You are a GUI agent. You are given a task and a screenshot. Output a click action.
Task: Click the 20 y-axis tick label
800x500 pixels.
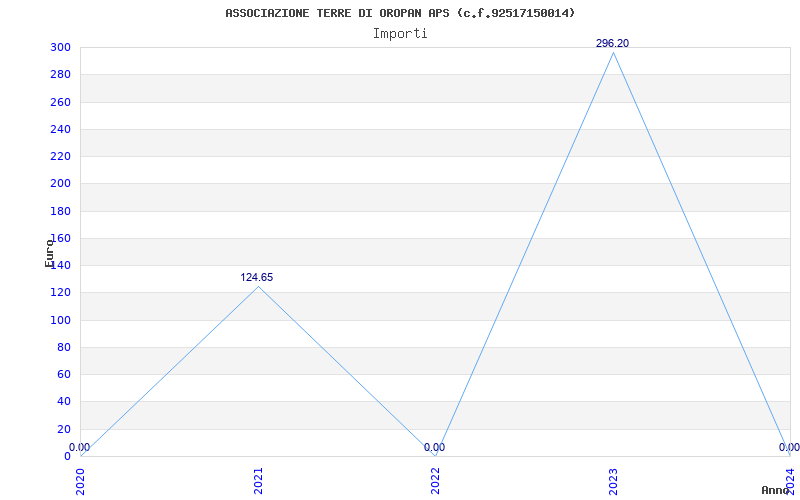64,429
